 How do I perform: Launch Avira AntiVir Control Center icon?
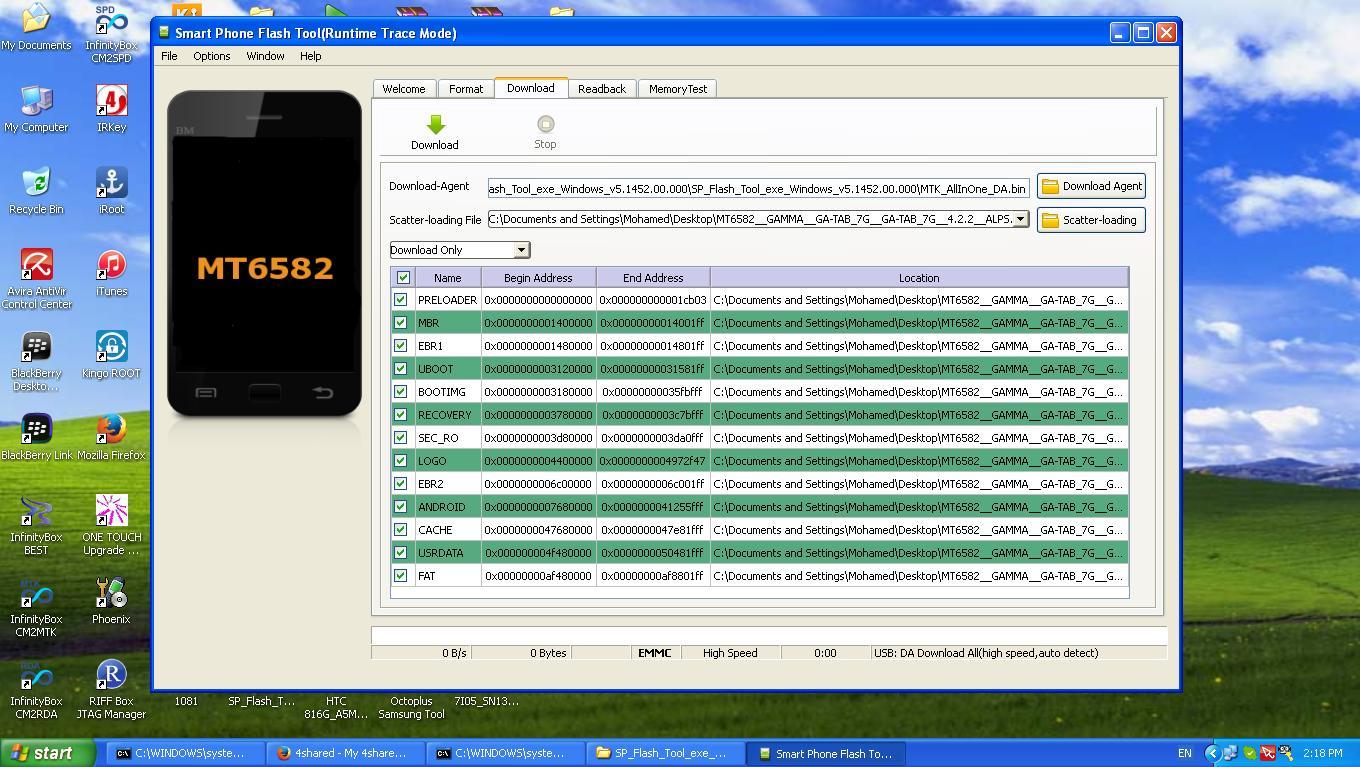coord(37,279)
